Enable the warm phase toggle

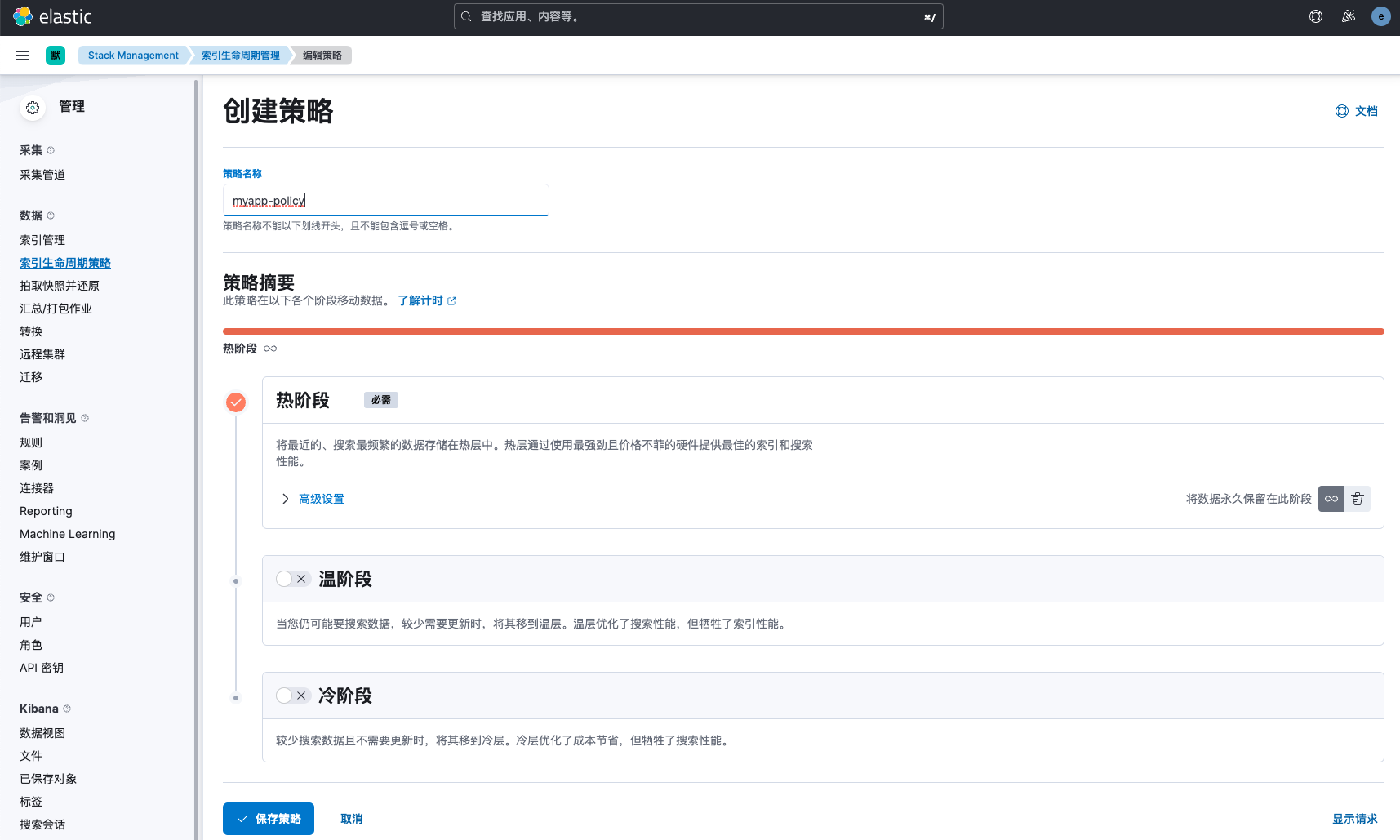[x=292, y=579]
